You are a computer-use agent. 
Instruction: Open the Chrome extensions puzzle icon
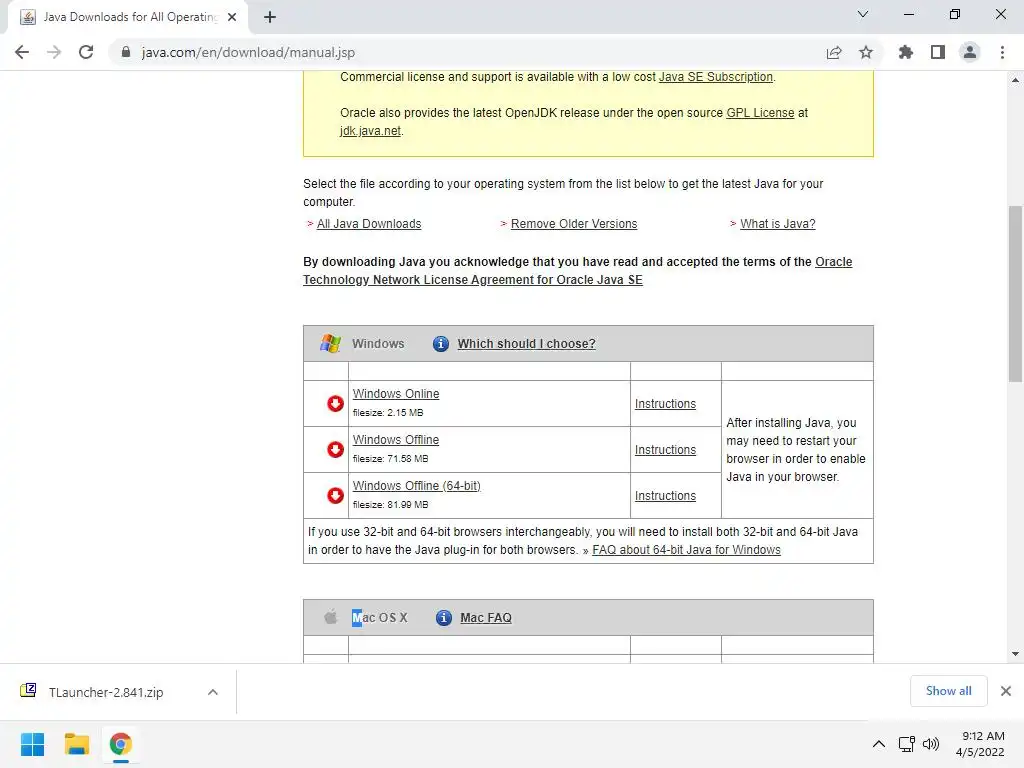(x=906, y=52)
